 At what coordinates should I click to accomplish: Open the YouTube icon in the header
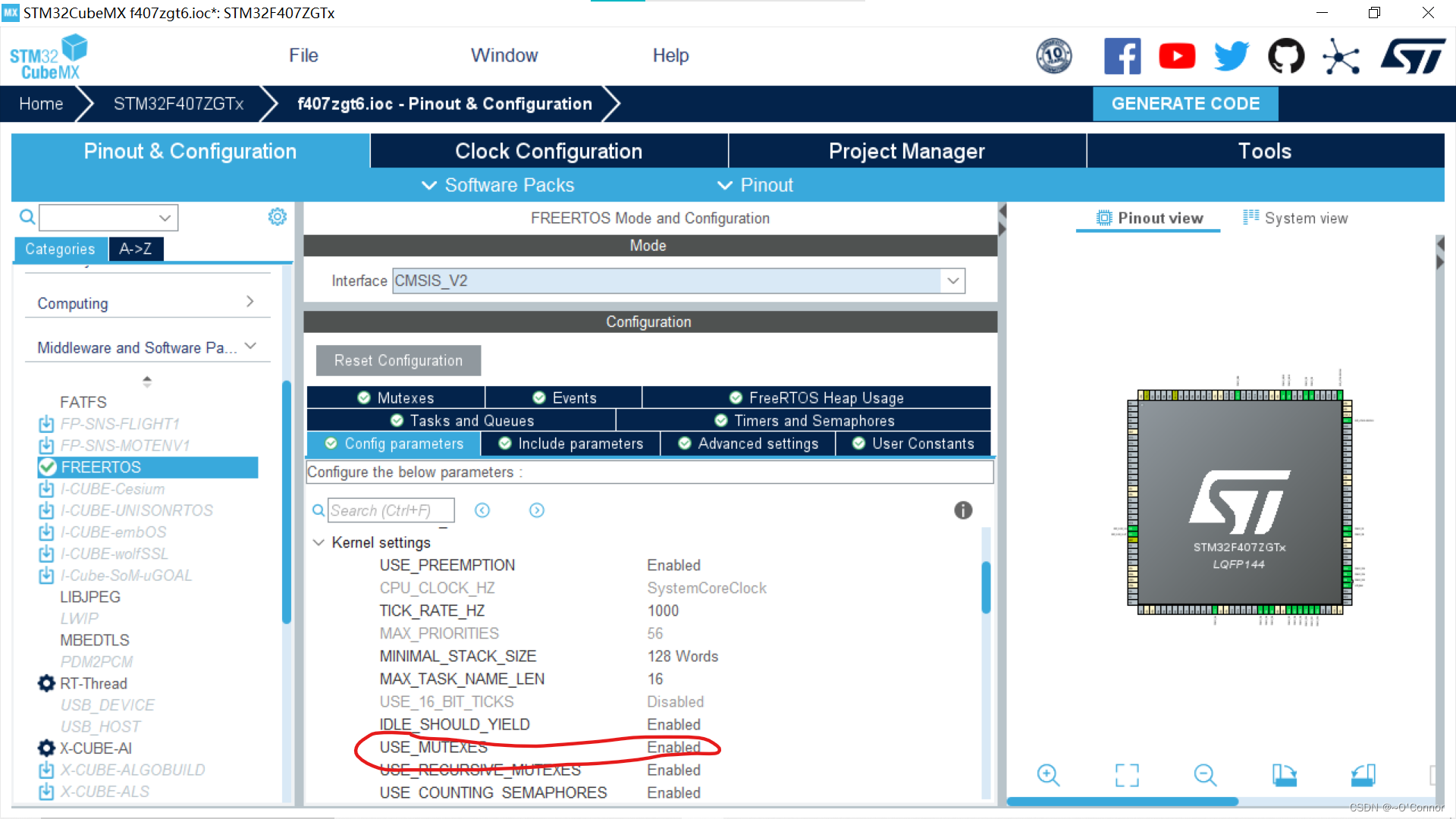(x=1177, y=56)
